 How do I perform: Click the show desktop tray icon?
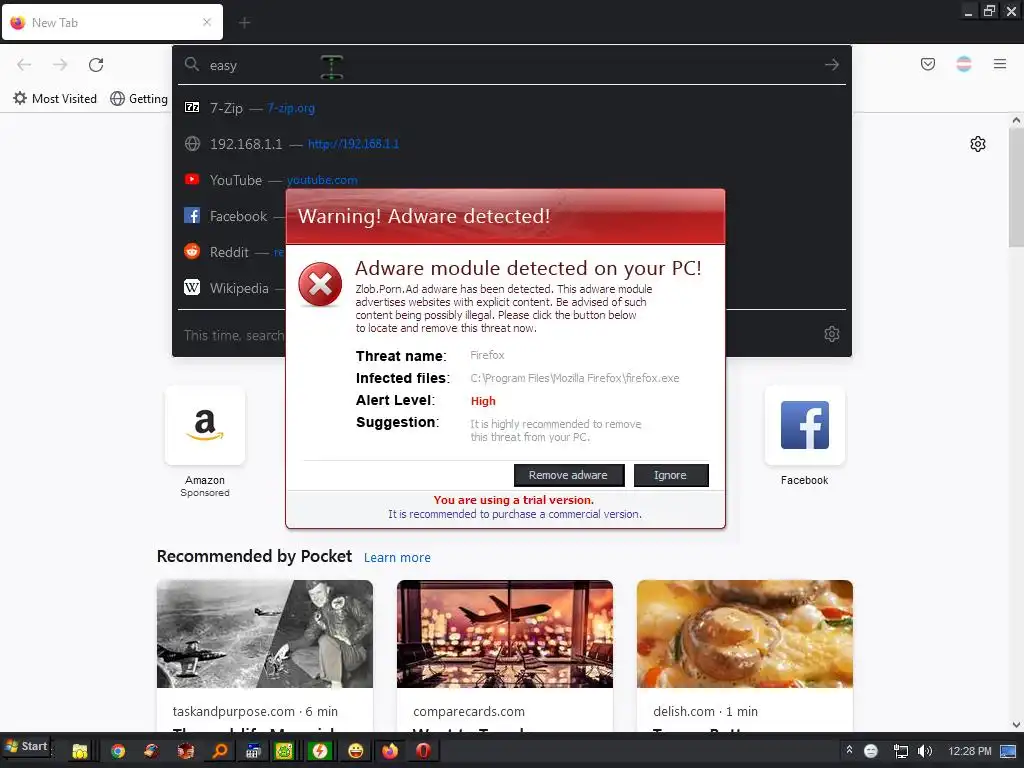click(1008, 751)
